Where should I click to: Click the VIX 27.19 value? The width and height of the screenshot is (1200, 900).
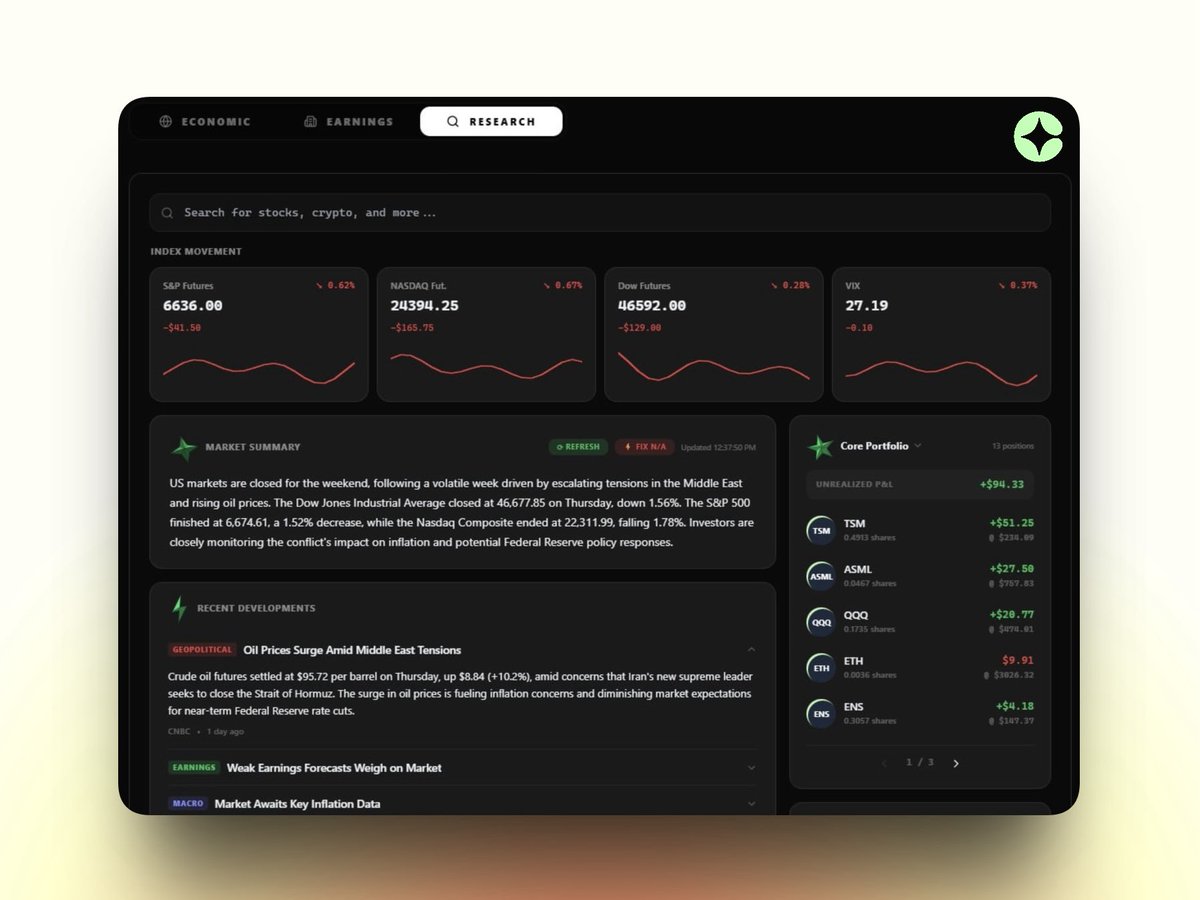pyautogui.click(x=866, y=306)
